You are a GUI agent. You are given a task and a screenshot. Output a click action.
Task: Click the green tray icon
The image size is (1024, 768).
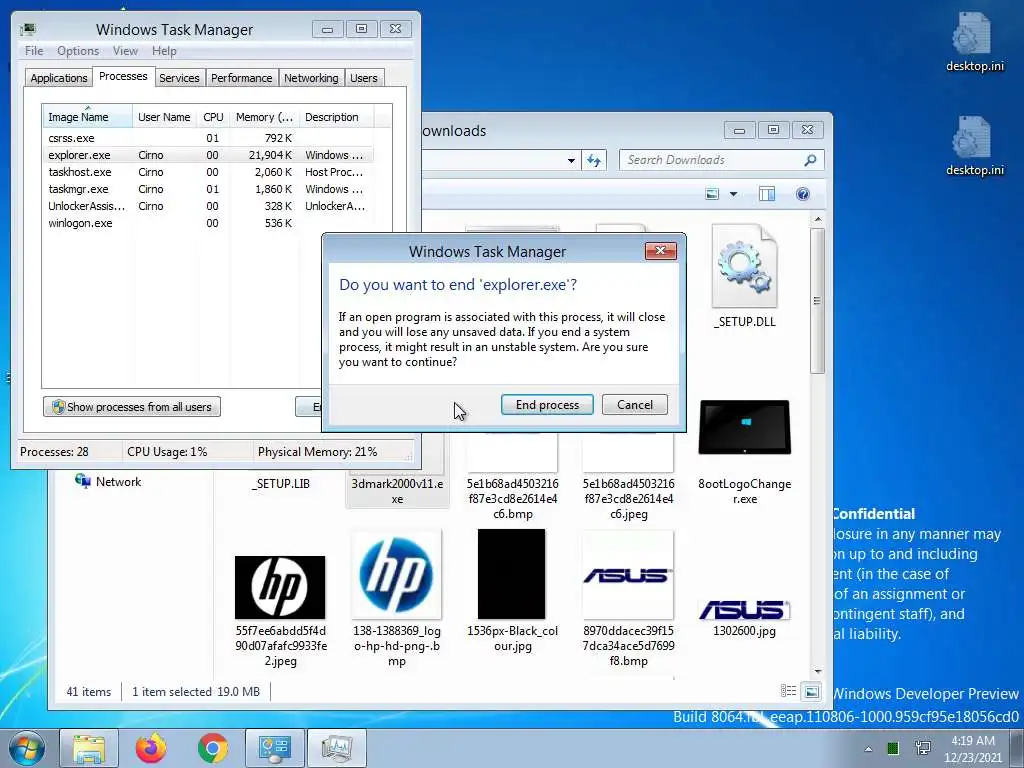893,748
